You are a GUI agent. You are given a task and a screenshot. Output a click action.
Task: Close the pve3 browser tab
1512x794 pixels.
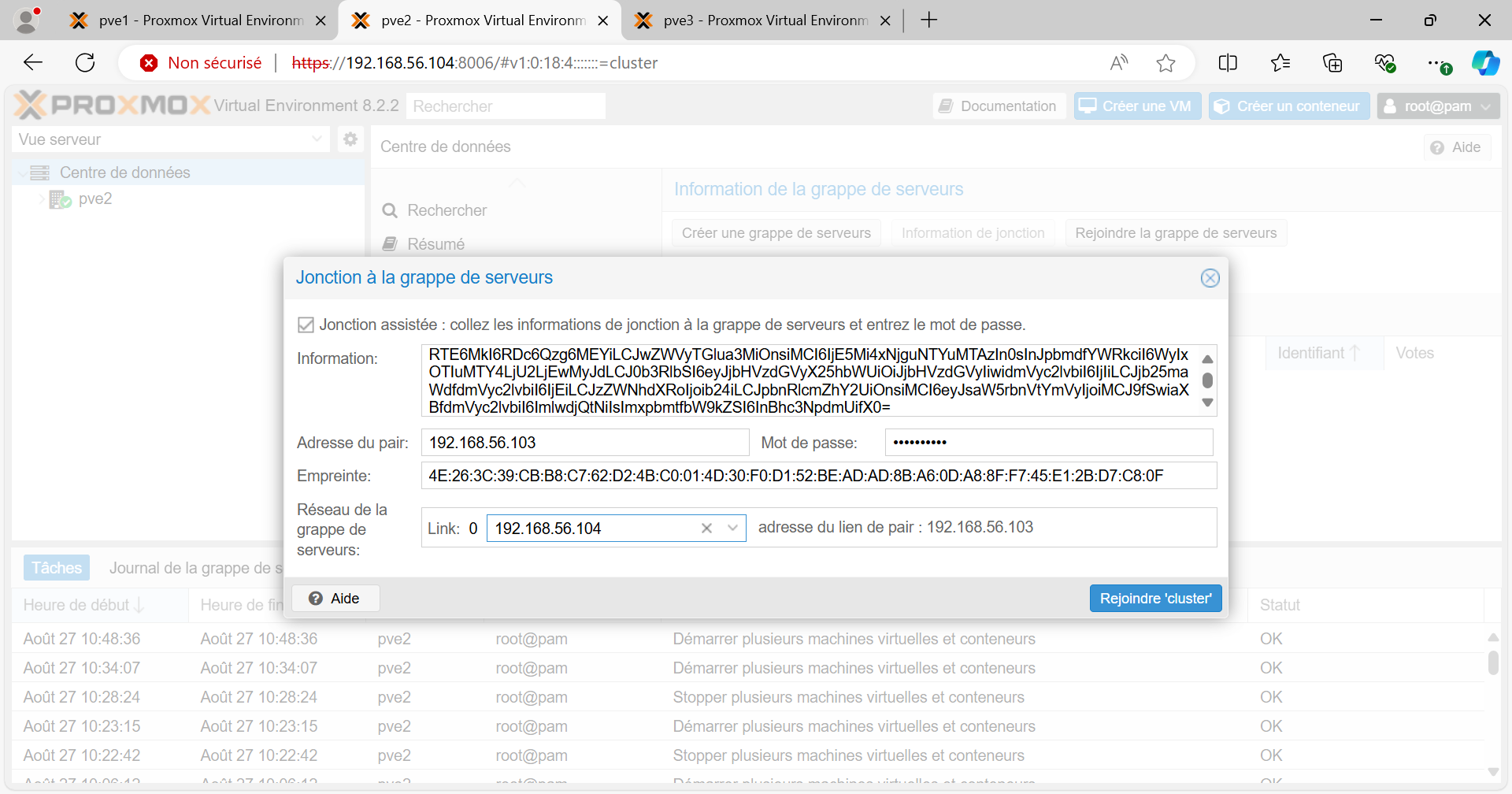(885, 20)
